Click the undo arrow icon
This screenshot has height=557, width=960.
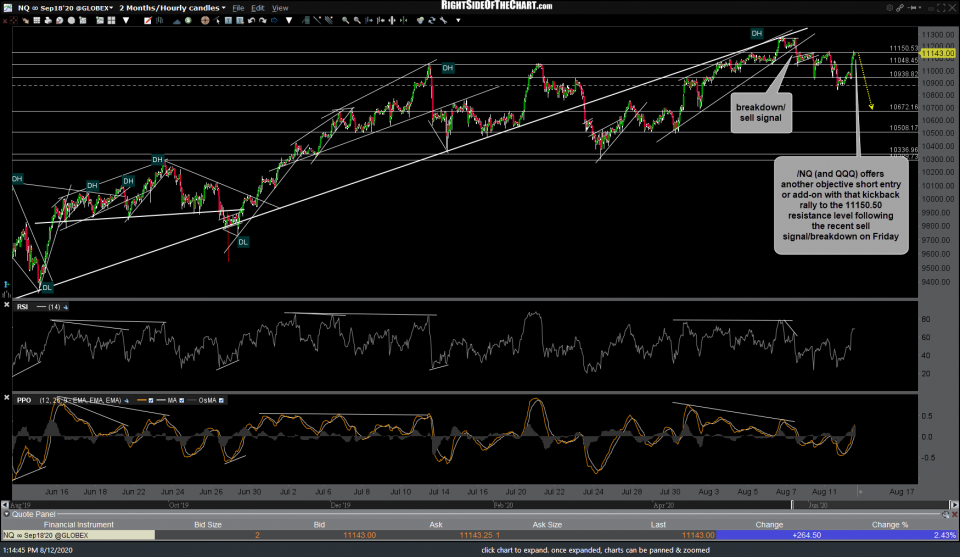(x=251, y=20)
